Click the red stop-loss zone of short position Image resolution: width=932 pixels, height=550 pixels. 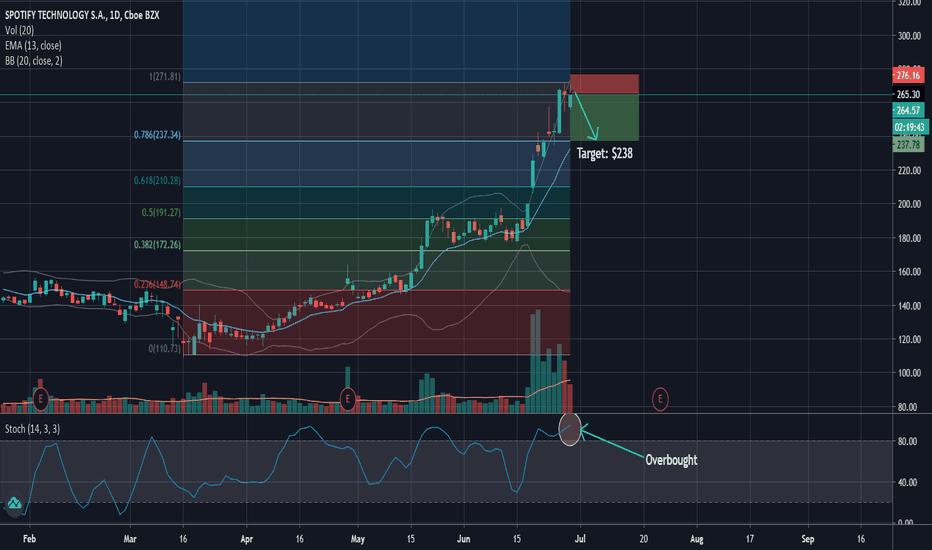pos(604,84)
